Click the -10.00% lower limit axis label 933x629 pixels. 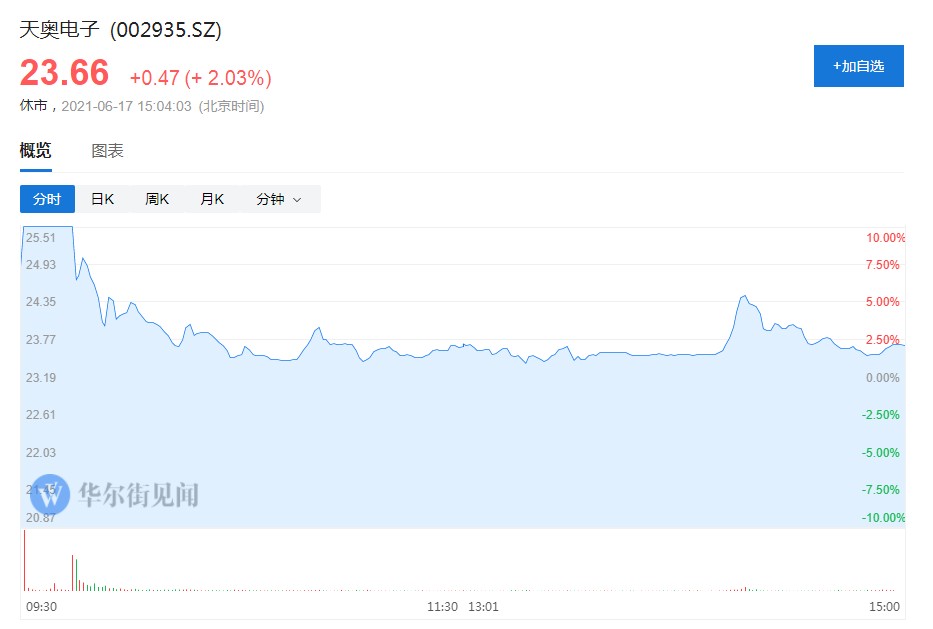[x=882, y=517]
